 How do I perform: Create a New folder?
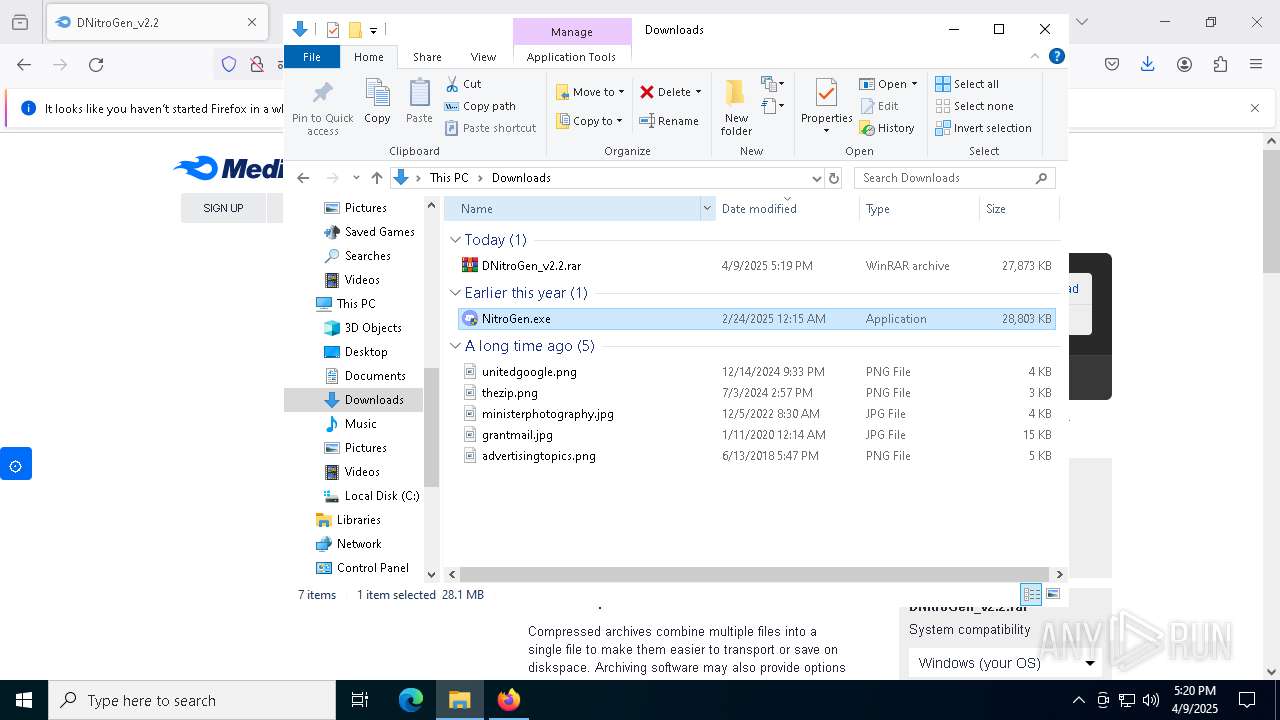[x=736, y=107]
